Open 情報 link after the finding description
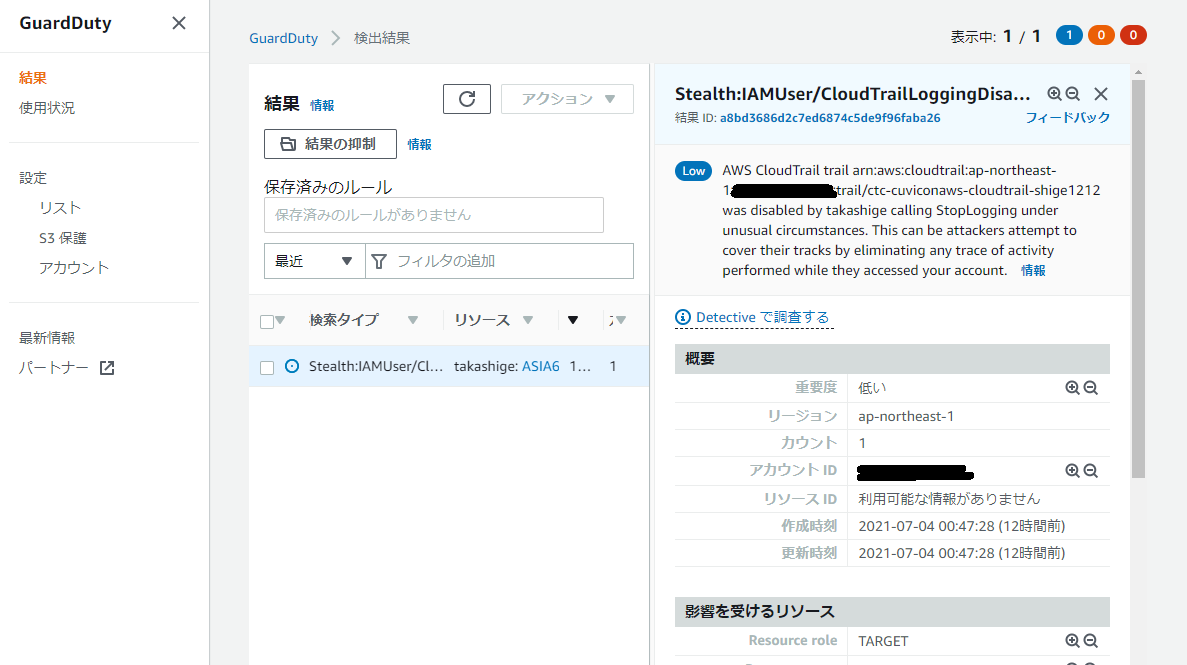 tap(1033, 271)
